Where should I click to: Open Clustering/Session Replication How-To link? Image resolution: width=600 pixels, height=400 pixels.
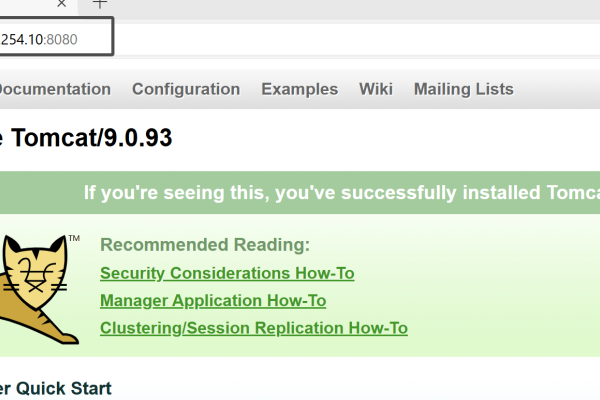coord(254,328)
